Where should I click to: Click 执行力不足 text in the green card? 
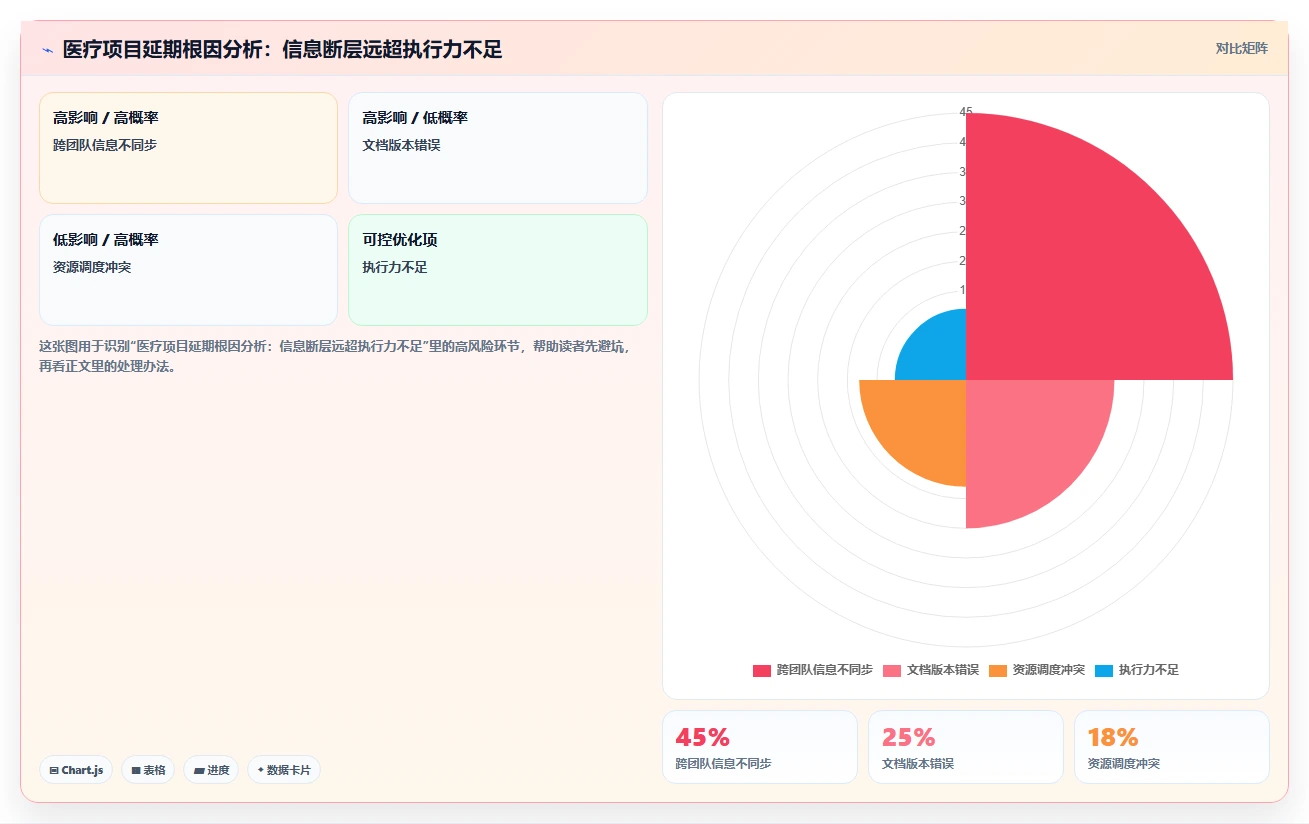pyautogui.click(x=395, y=267)
